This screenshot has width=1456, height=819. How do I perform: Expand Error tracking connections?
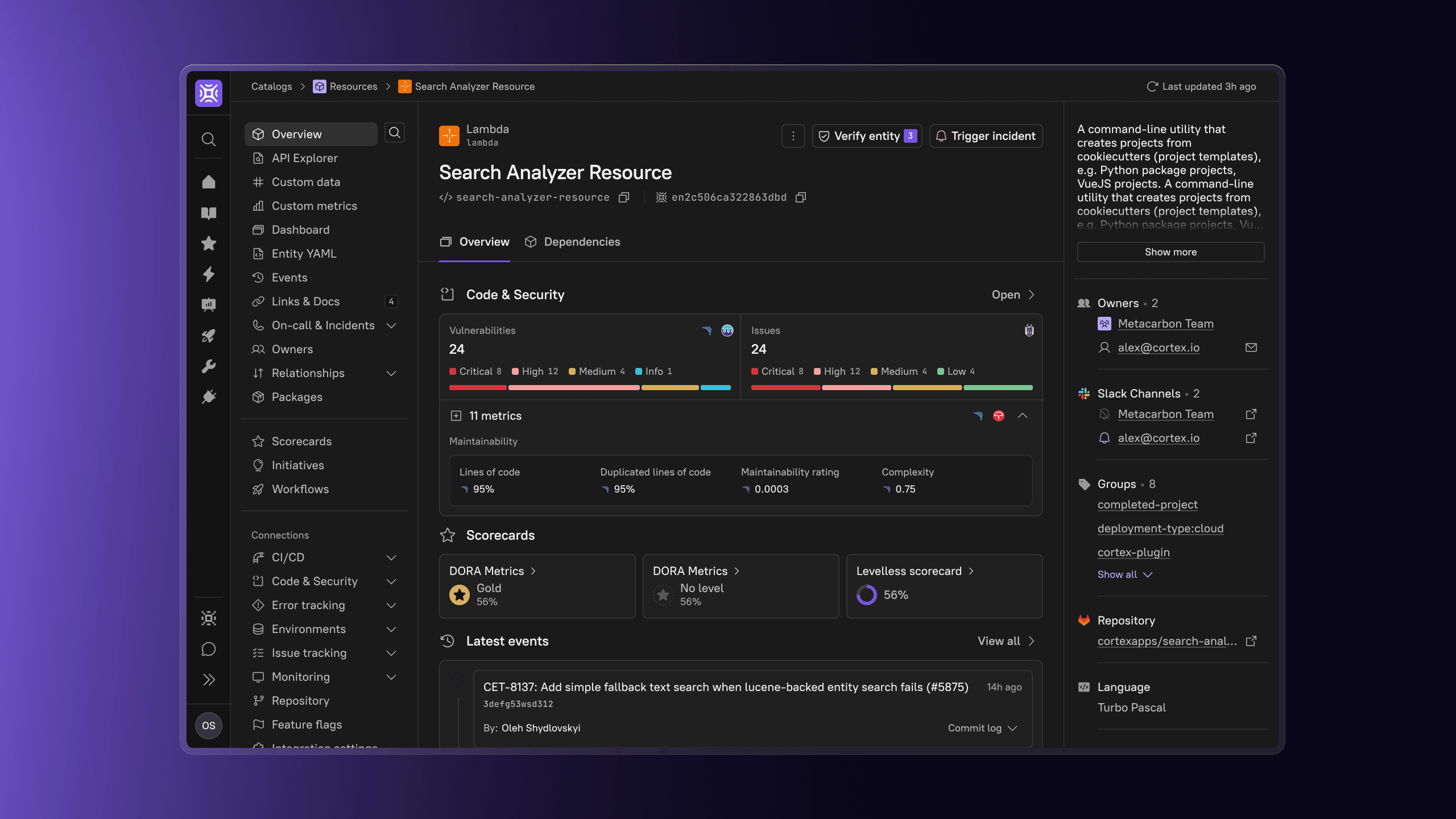coord(391,605)
